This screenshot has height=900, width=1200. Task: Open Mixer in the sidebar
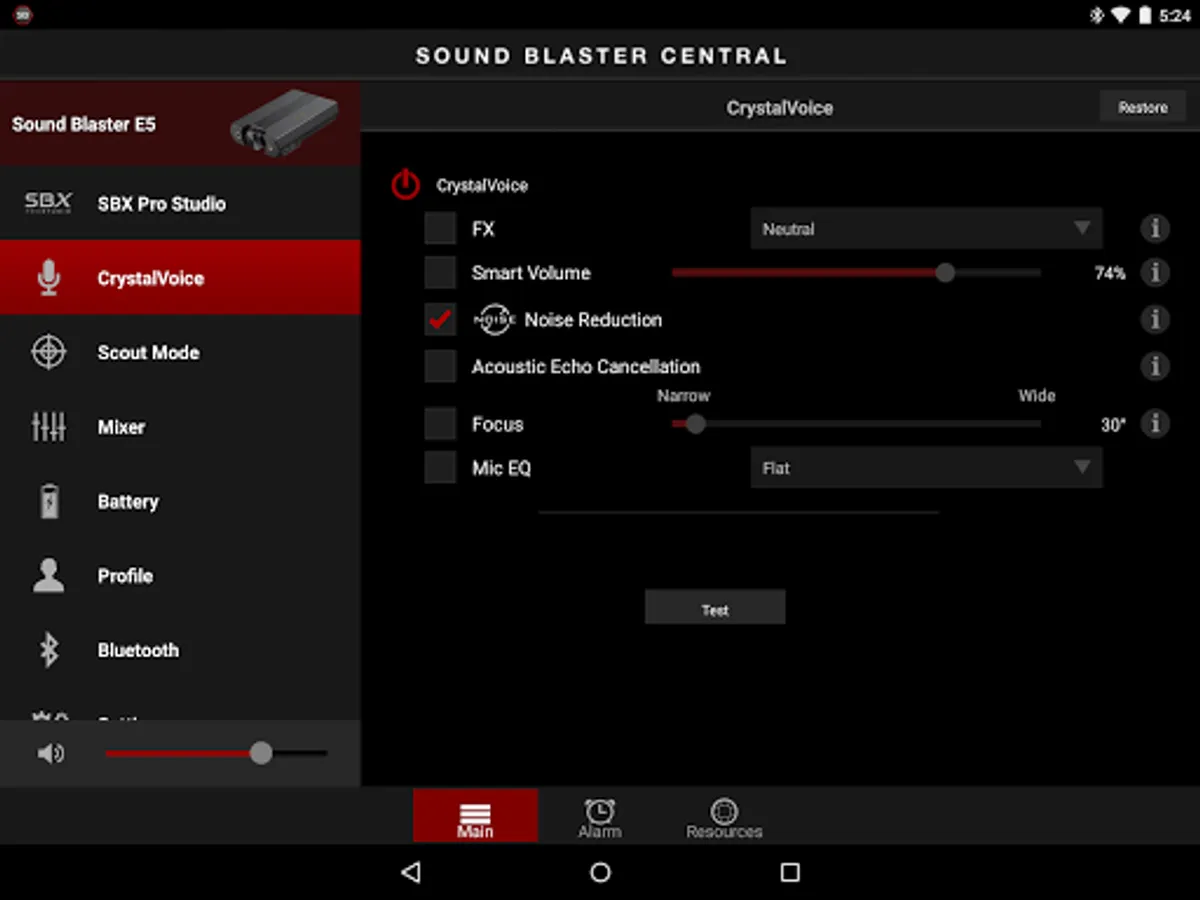[x=180, y=426]
